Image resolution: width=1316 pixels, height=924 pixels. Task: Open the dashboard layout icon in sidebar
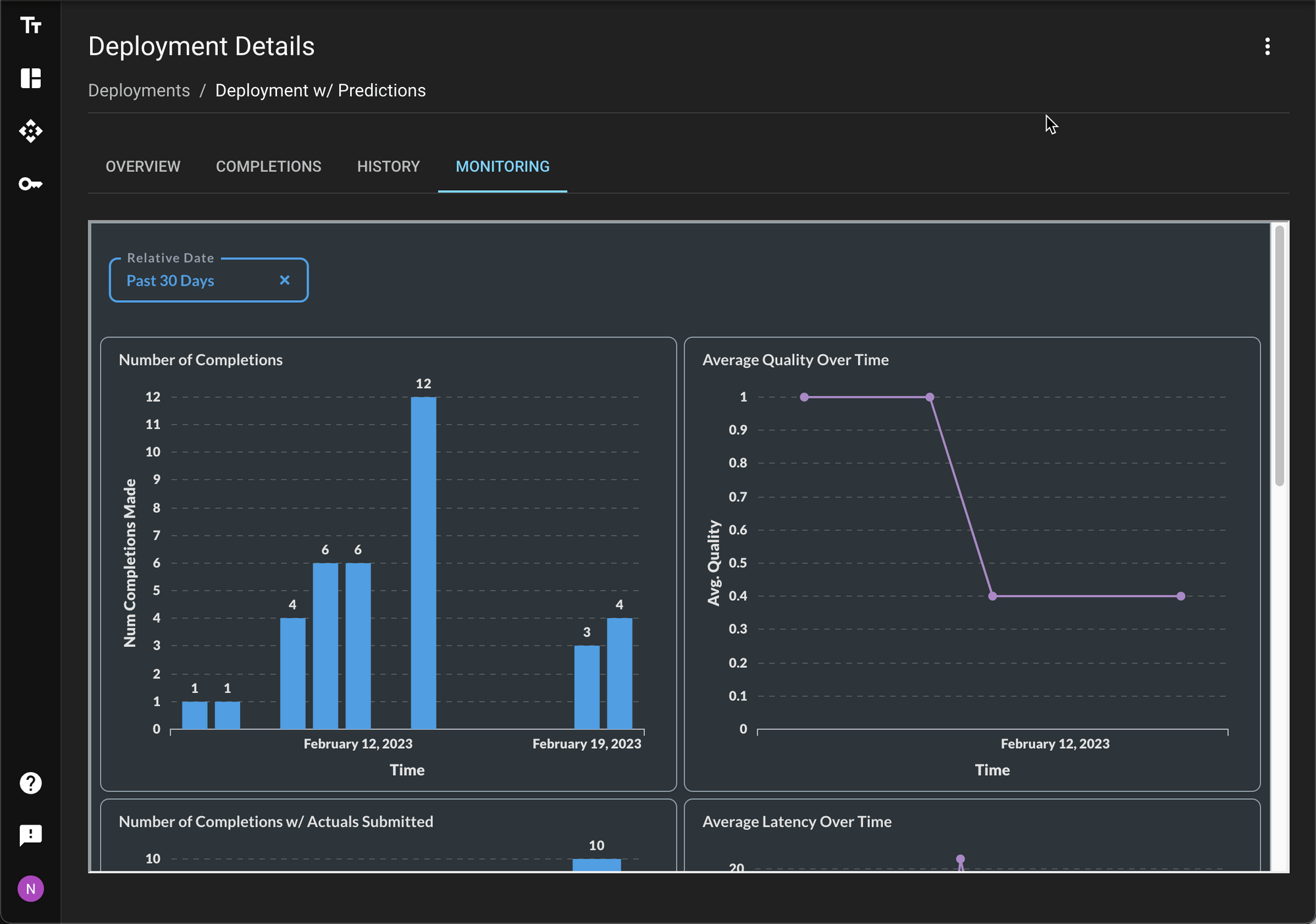coord(30,78)
